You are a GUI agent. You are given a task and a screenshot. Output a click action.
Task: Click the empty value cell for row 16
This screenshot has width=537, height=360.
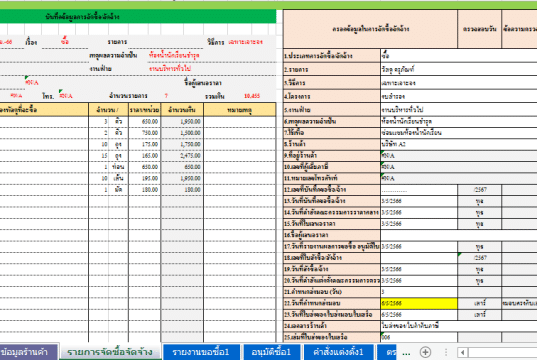(x=459, y=235)
